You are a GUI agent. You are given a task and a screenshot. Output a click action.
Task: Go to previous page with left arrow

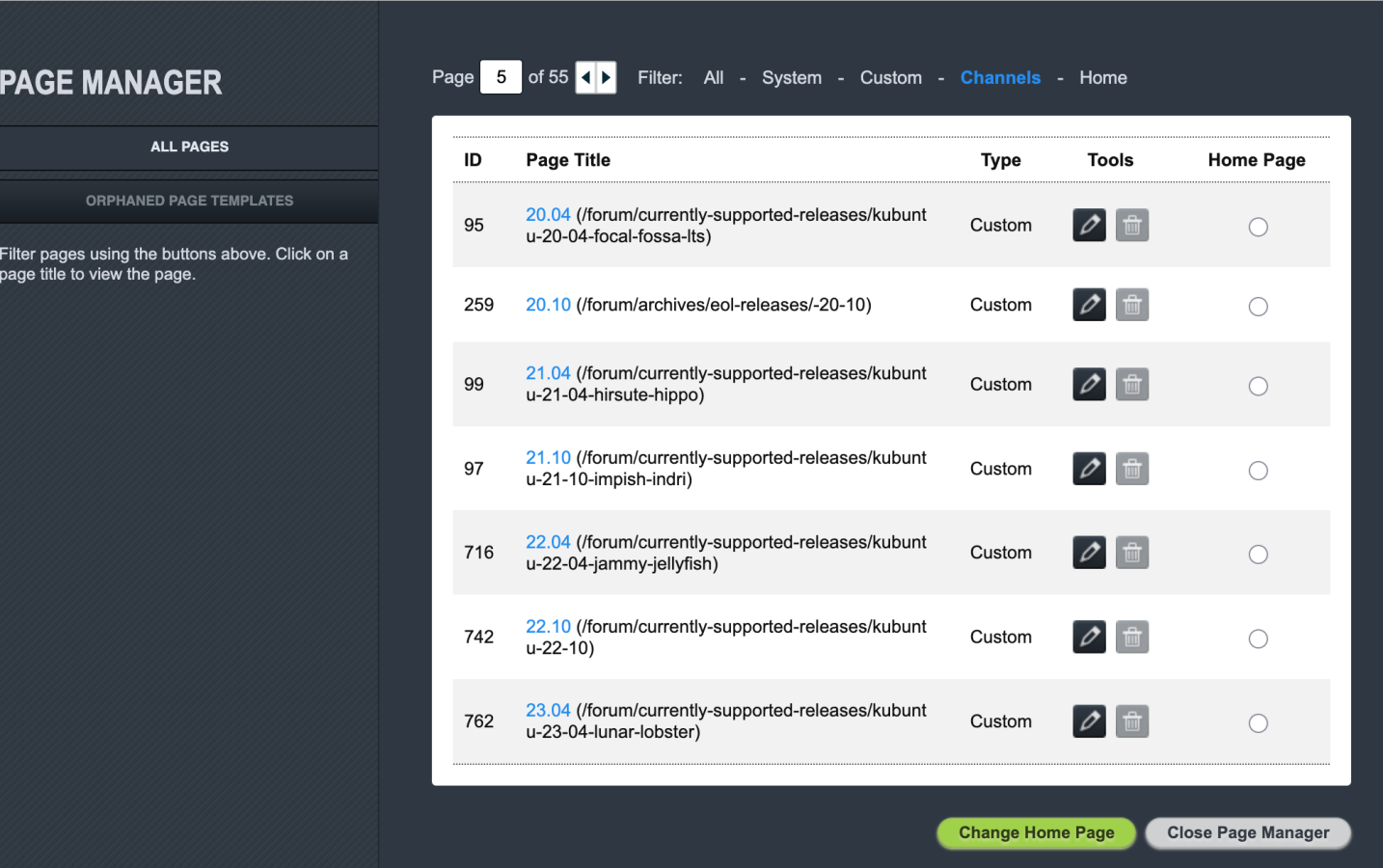pos(585,77)
